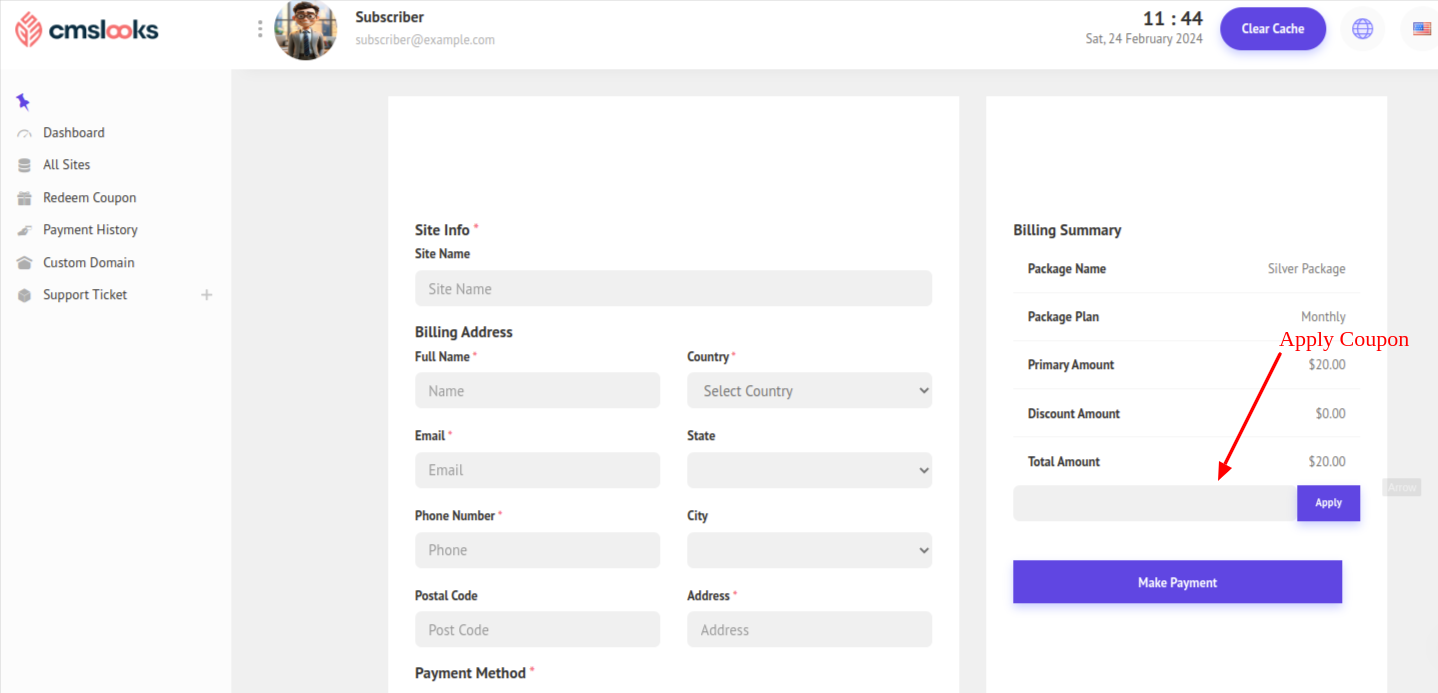1438x693 pixels.
Task: Open the State dropdown
Action: (x=808, y=470)
